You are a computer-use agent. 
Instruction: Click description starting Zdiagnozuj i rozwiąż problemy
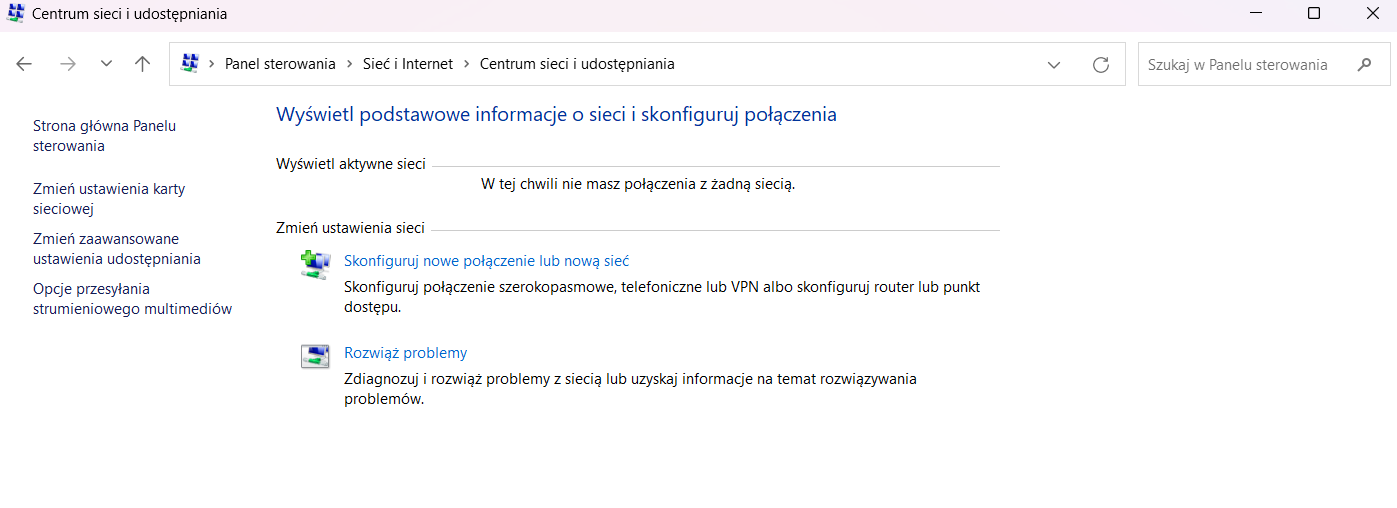pyautogui.click(x=630, y=389)
